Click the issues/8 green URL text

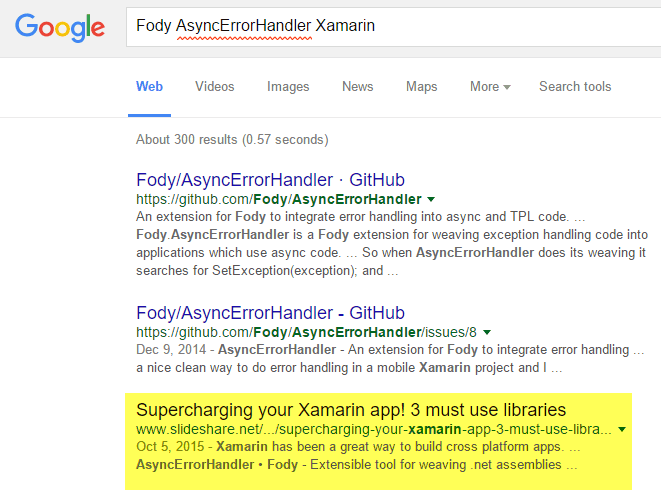click(308, 331)
